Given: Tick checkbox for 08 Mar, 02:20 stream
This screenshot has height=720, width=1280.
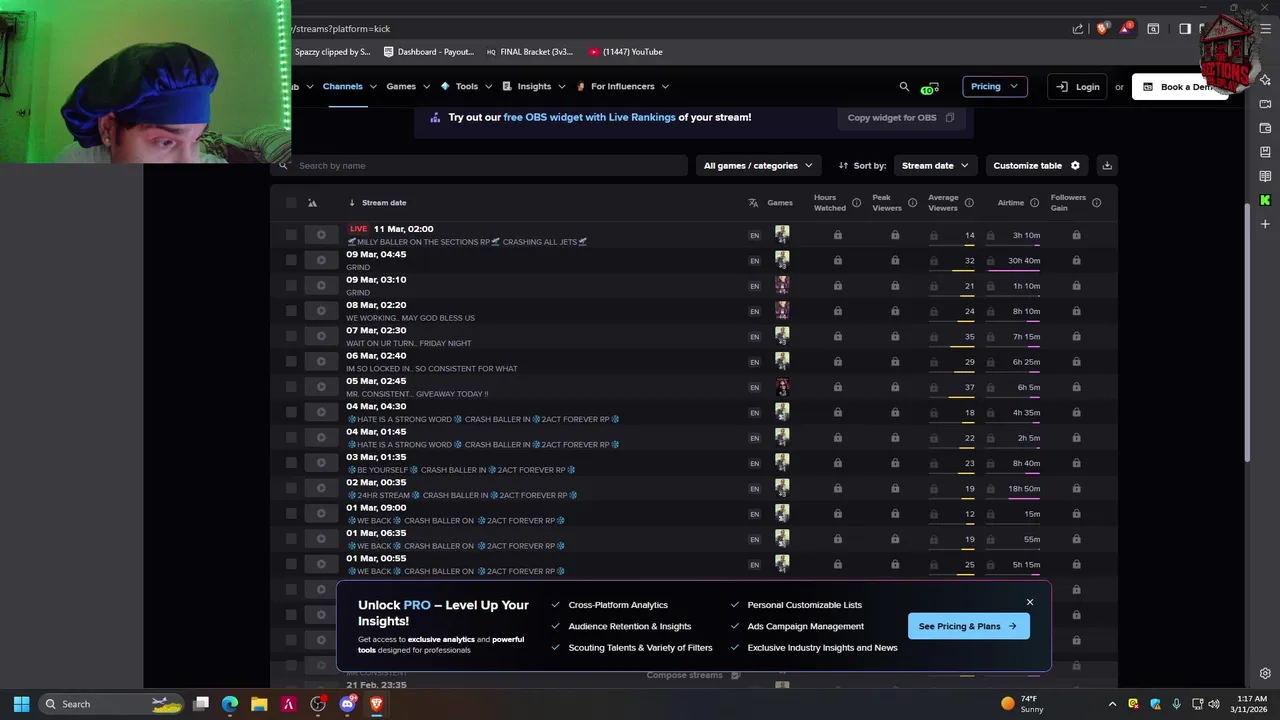Looking at the screenshot, I should point(291,311).
